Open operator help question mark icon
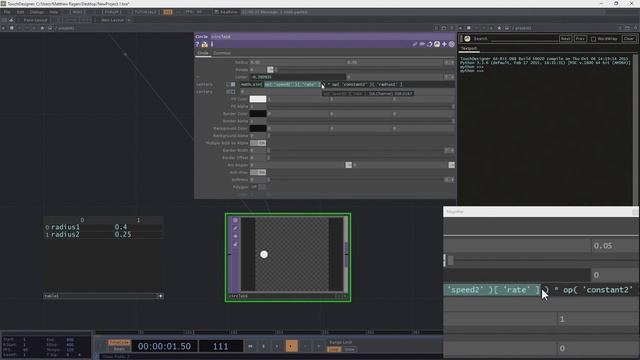This screenshot has height=360, width=640. (197, 44)
